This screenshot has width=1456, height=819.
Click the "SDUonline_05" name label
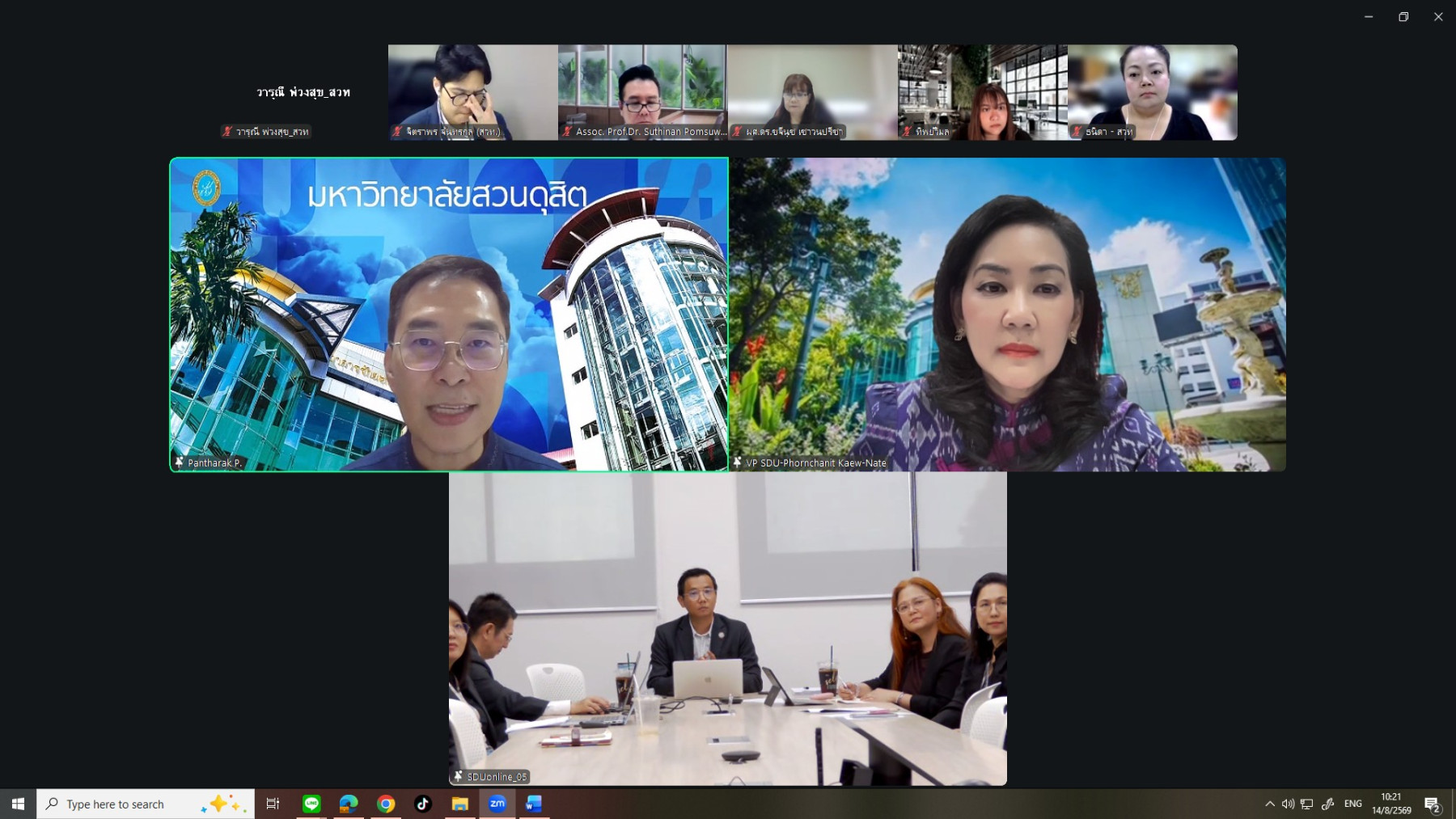(497, 777)
